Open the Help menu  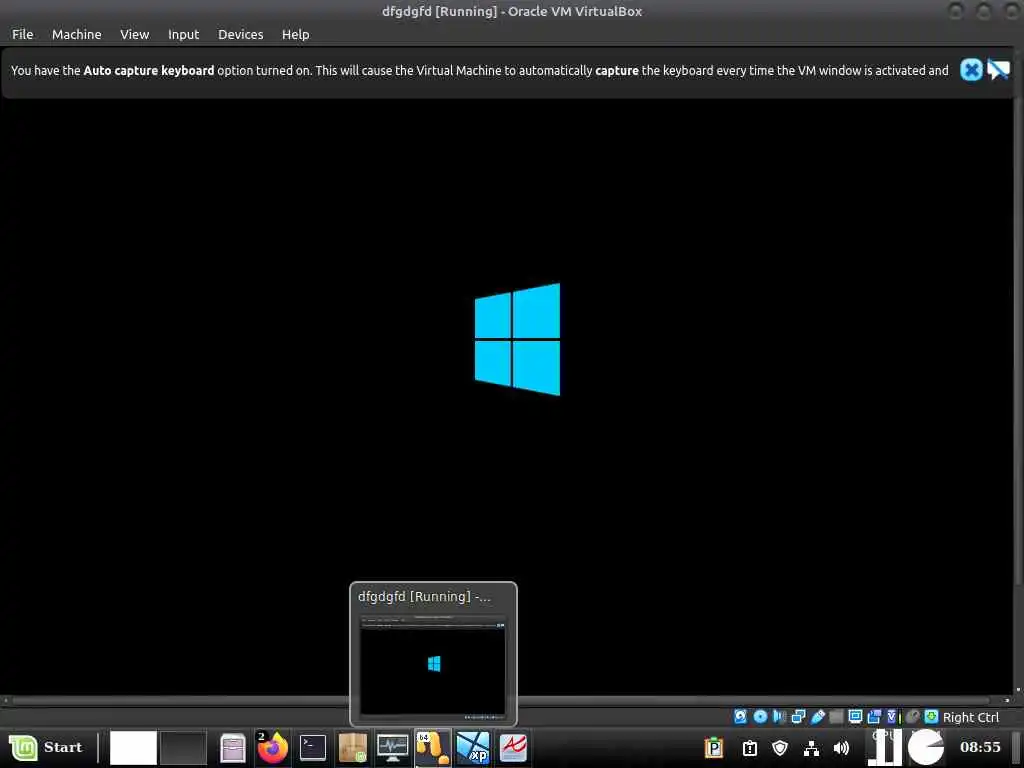pos(295,35)
